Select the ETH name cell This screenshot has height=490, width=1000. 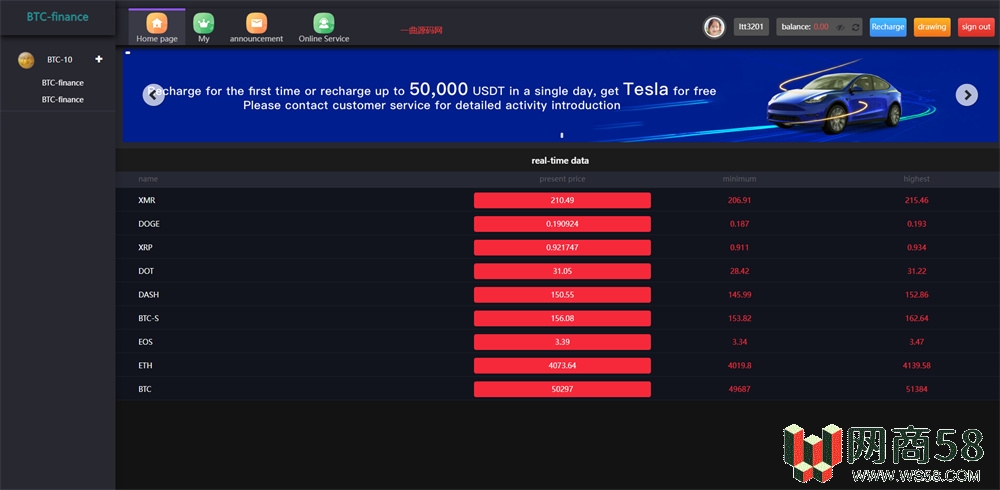coord(145,366)
